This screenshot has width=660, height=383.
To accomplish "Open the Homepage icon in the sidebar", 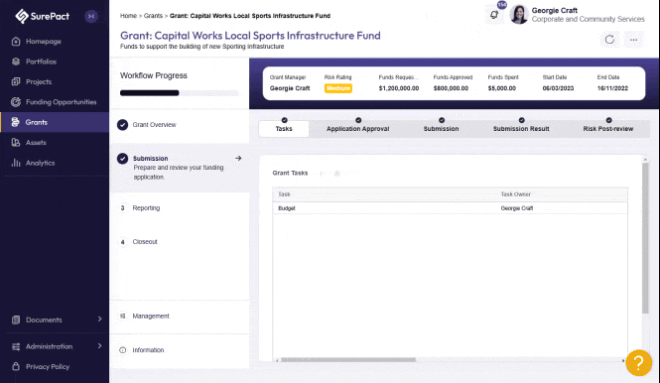I will tap(16, 41).
